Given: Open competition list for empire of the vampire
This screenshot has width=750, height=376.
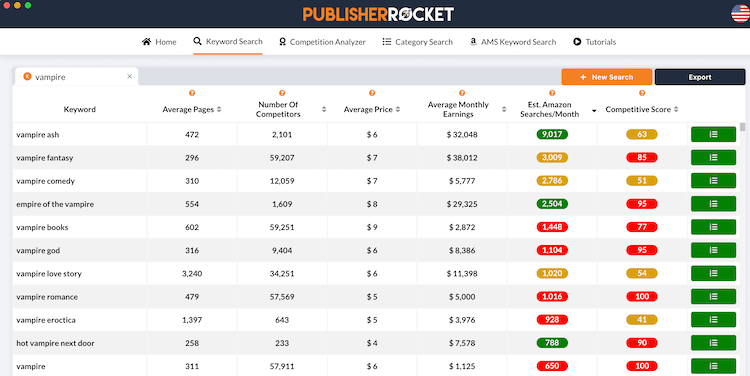Looking at the screenshot, I should click(713, 204).
